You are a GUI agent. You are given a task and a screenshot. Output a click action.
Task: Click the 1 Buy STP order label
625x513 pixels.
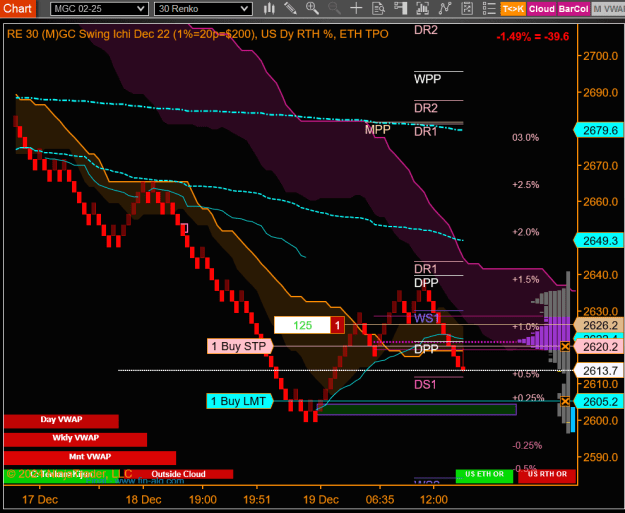coord(240,346)
